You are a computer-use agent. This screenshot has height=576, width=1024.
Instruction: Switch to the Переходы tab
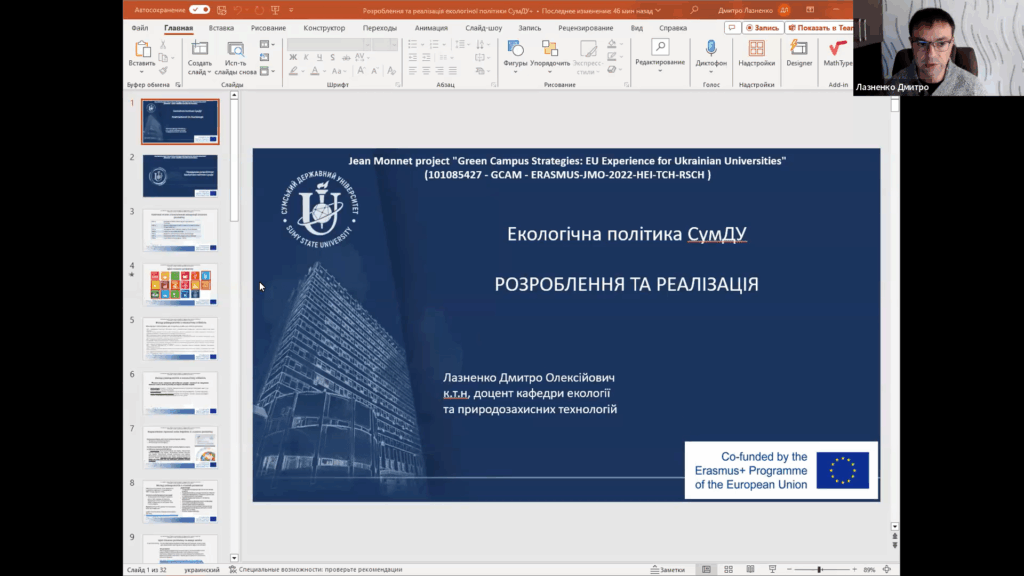click(379, 28)
